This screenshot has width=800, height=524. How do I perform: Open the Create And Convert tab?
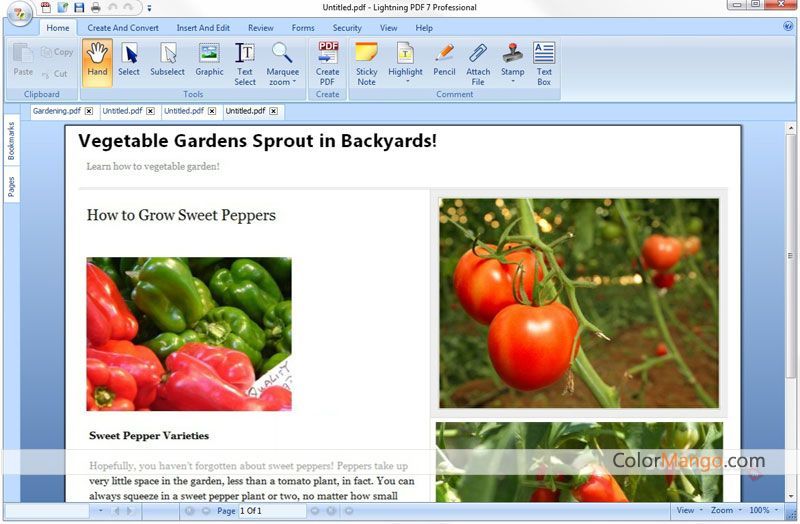pyautogui.click(x=123, y=28)
